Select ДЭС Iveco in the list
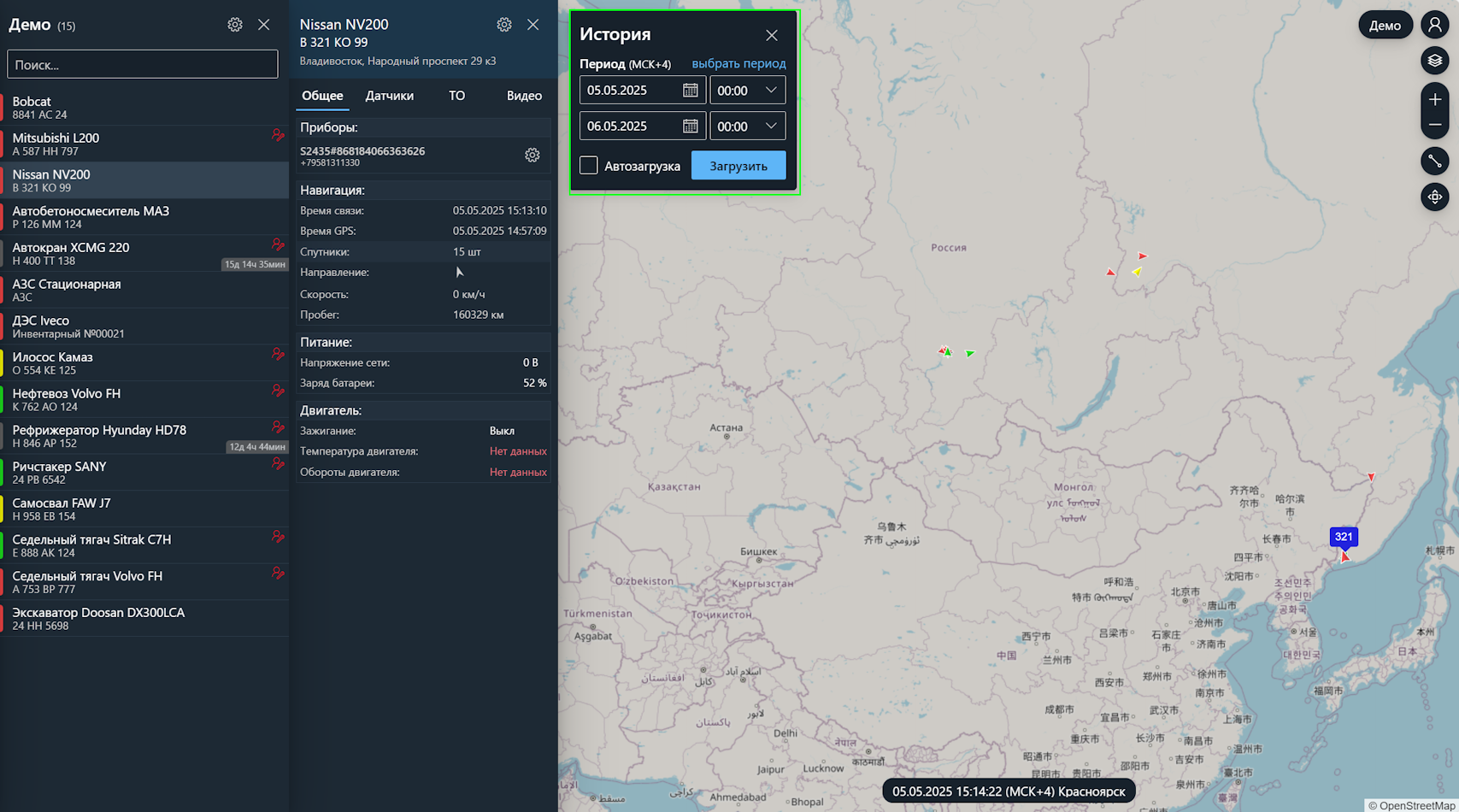 (x=144, y=327)
